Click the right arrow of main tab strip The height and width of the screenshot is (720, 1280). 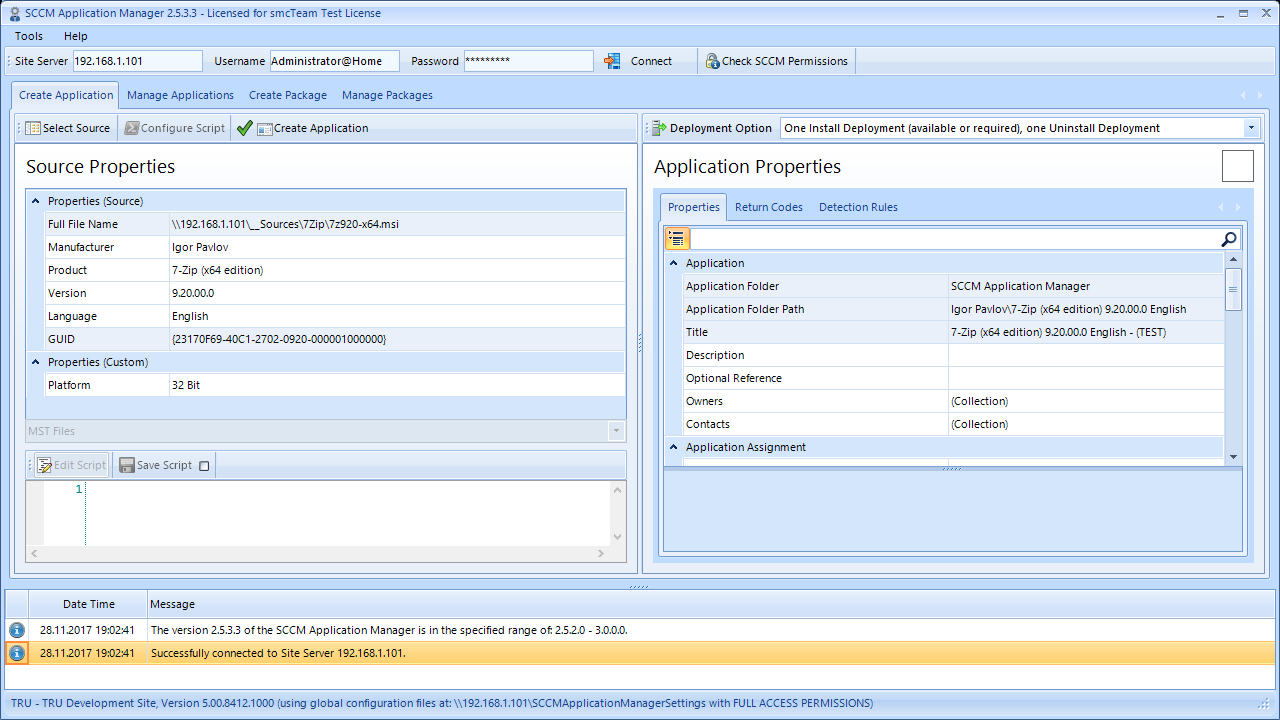1259,95
